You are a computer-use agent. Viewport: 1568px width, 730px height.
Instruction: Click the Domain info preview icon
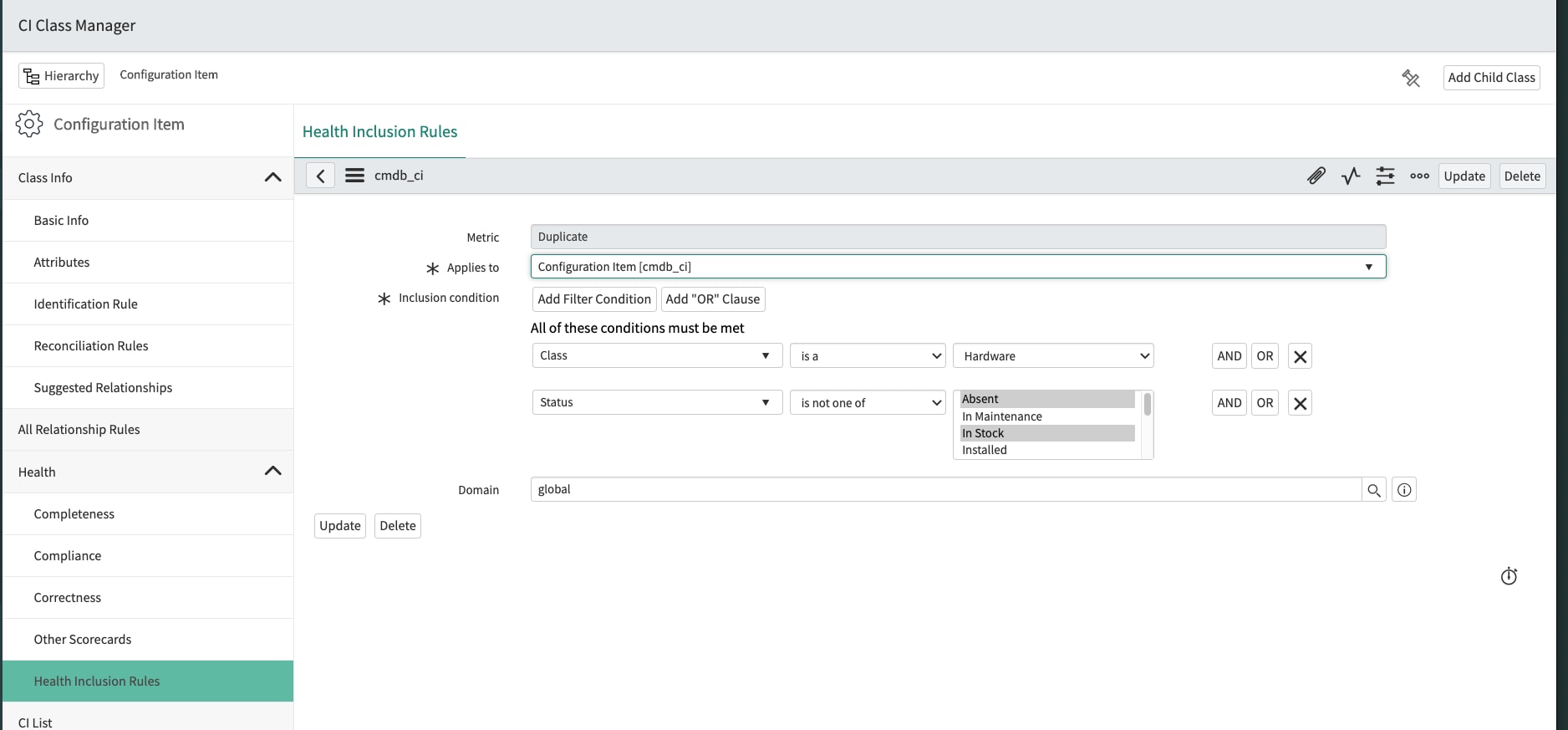pyautogui.click(x=1404, y=490)
